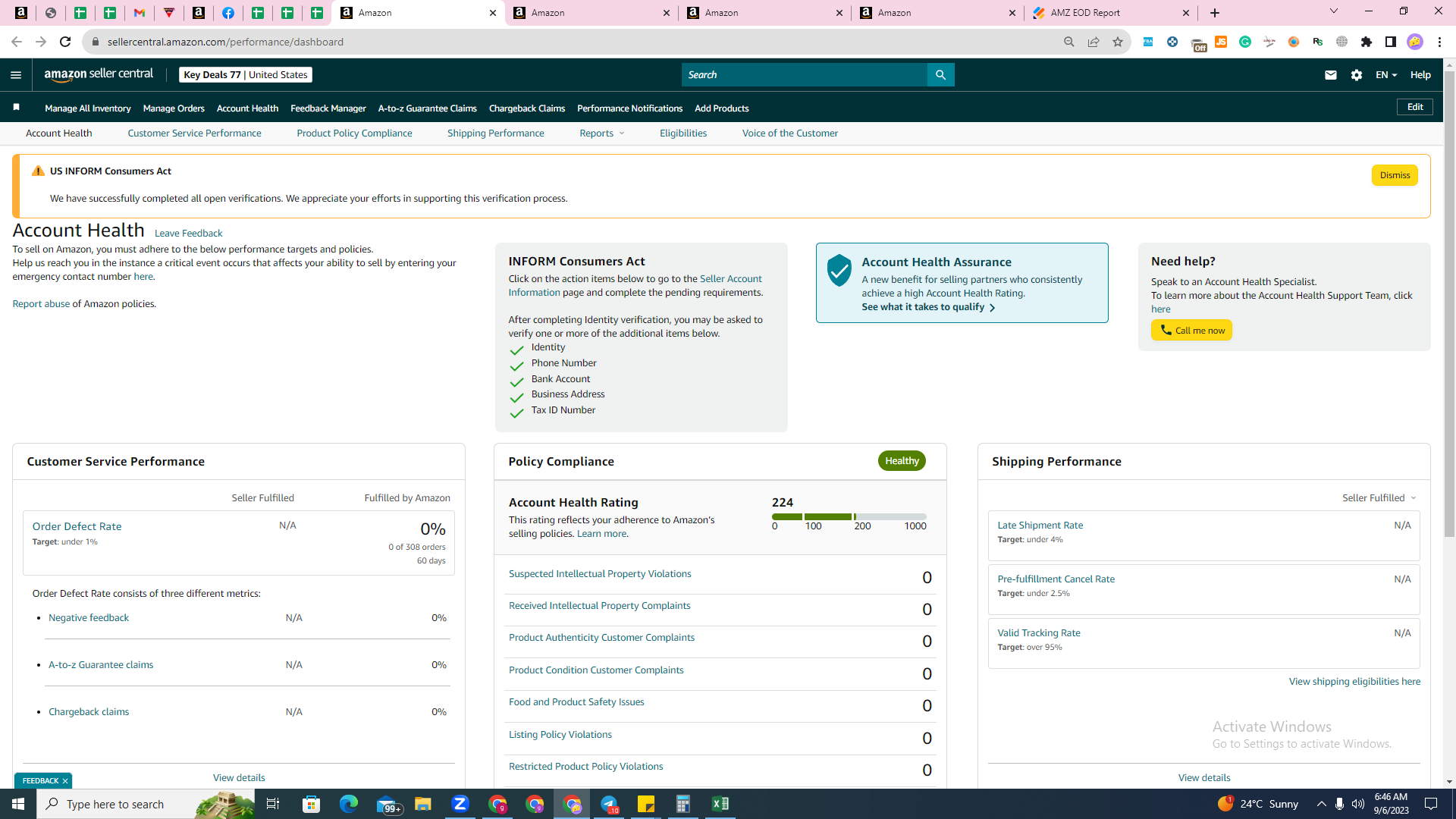Expand See what it takes to qualify
Viewport: 1456px width, 819px height.
point(928,307)
